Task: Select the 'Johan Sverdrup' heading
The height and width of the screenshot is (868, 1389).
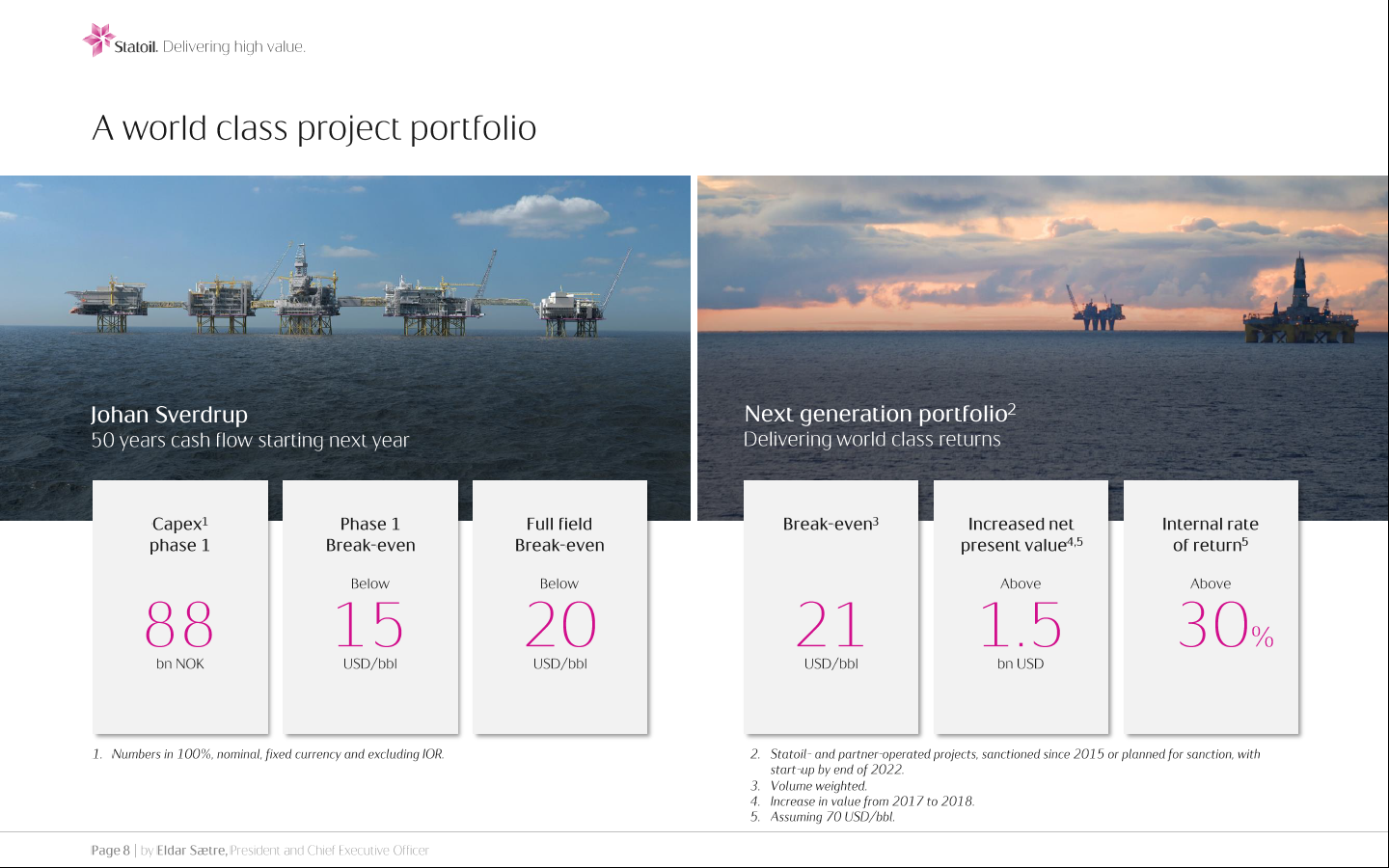Action: pyautogui.click(x=169, y=415)
